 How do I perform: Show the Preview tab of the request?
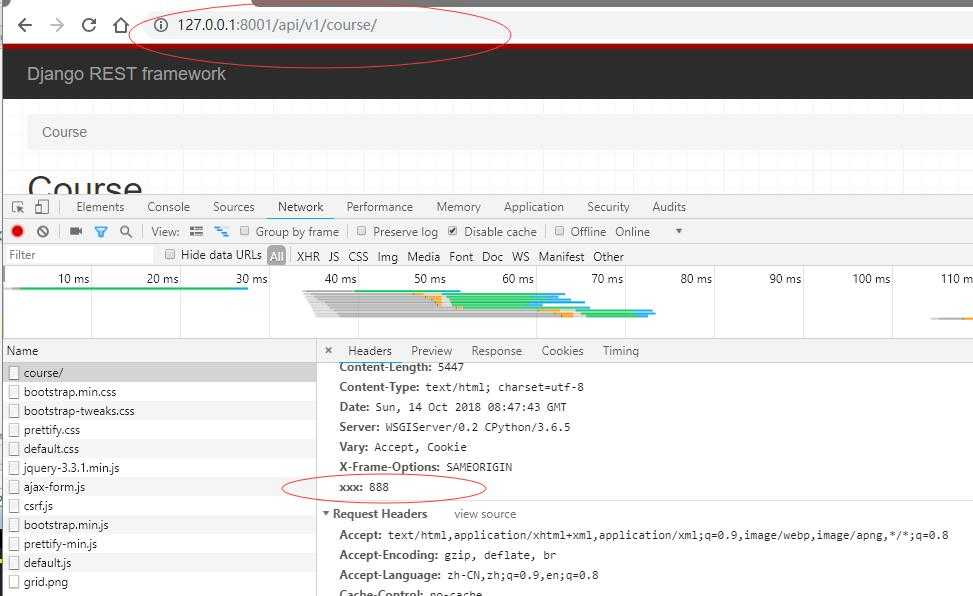tap(431, 351)
